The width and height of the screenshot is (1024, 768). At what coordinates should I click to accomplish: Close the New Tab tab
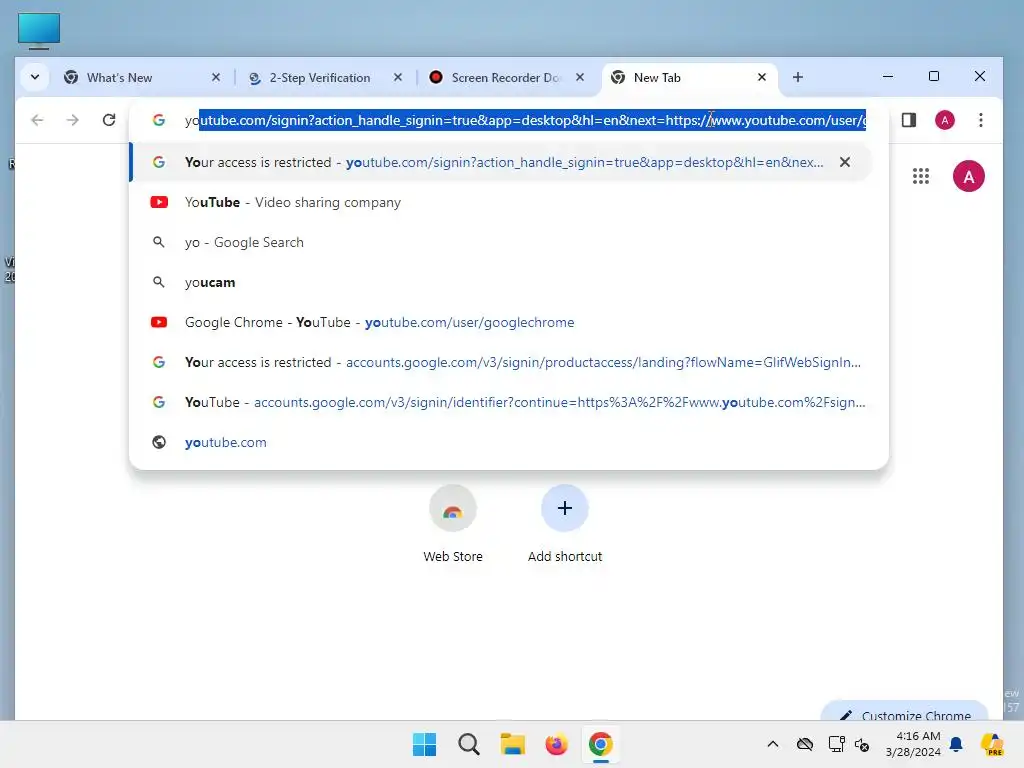coord(761,77)
